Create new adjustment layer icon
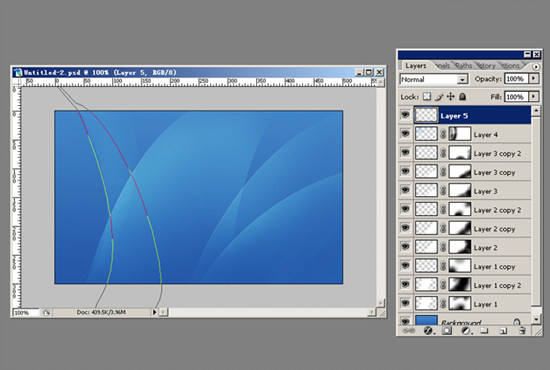The width and height of the screenshot is (550, 370). (465, 330)
